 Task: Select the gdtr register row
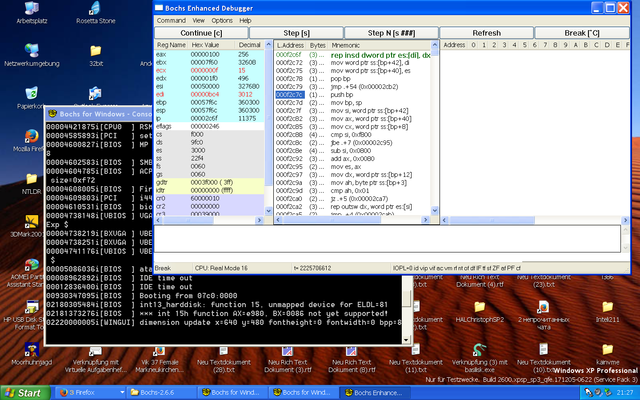209,182
